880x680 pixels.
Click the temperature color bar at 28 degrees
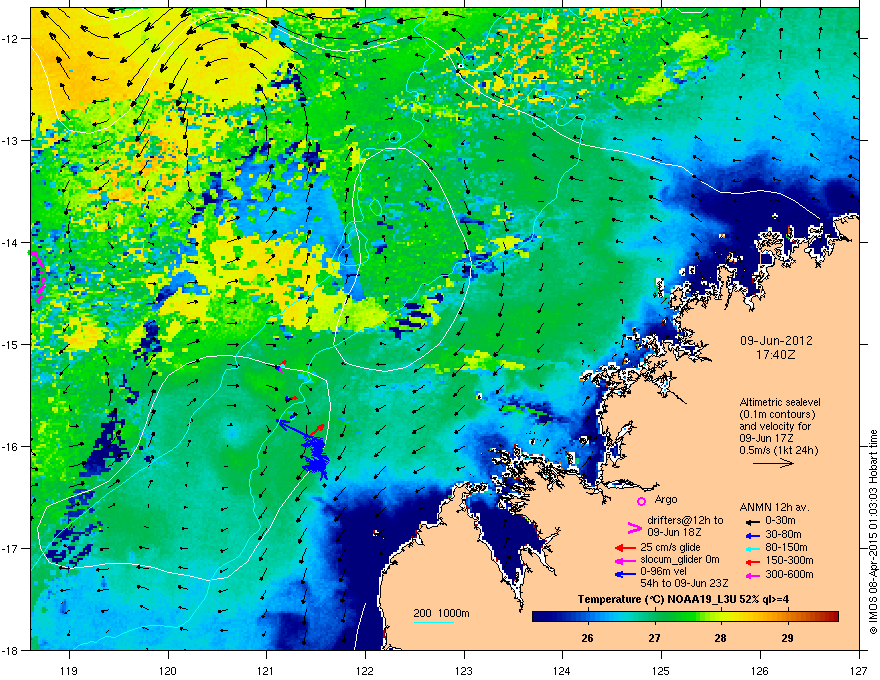pyautogui.click(x=721, y=617)
